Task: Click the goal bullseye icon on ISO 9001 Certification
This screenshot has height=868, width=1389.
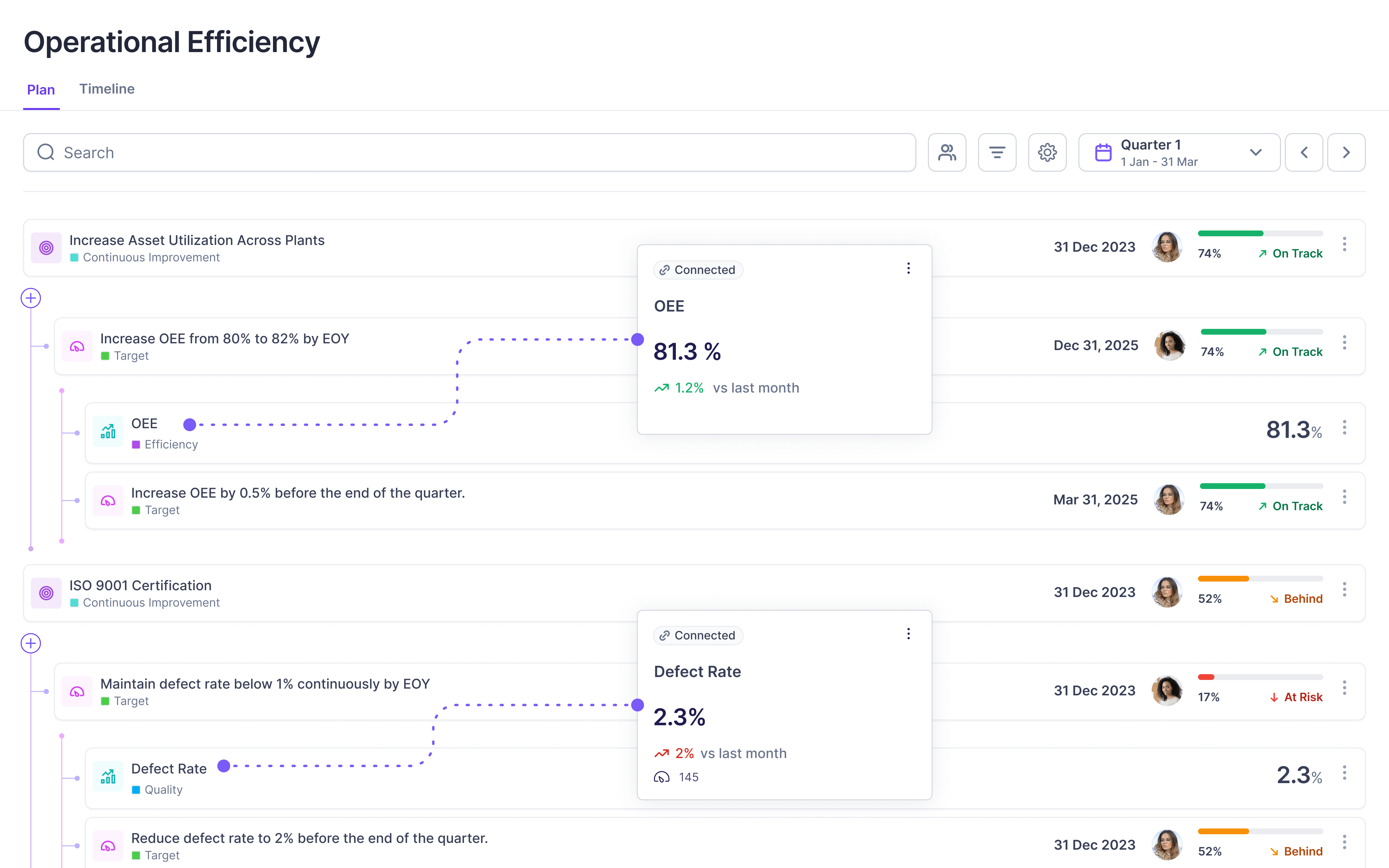Action: click(x=47, y=592)
